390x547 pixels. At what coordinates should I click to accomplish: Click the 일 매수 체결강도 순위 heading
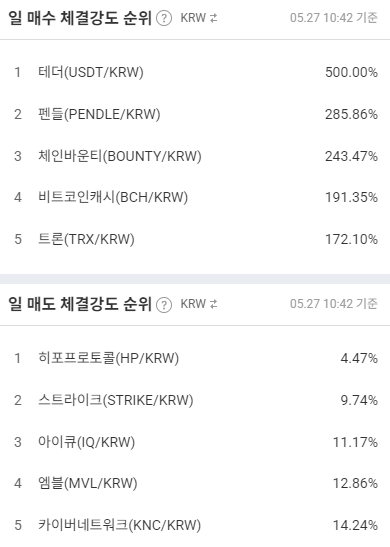tap(80, 18)
